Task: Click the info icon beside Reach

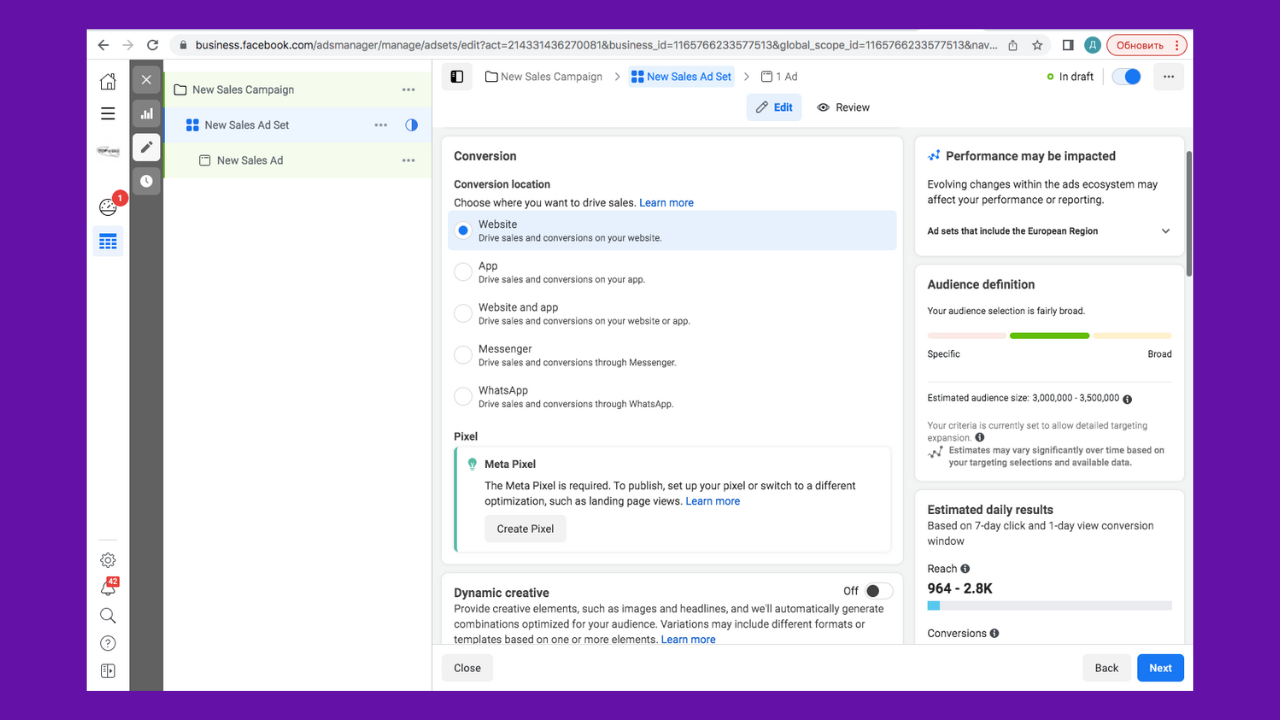Action: (965, 569)
